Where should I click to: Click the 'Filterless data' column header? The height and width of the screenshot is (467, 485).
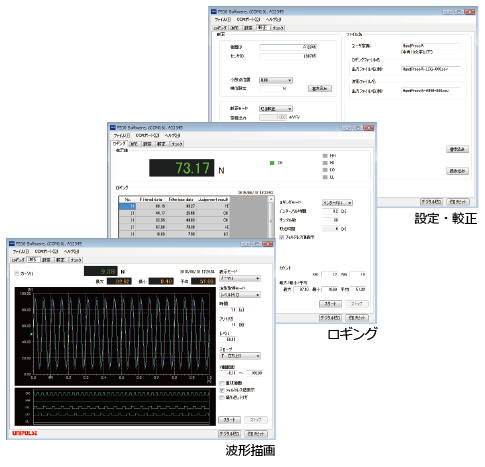(x=181, y=199)
